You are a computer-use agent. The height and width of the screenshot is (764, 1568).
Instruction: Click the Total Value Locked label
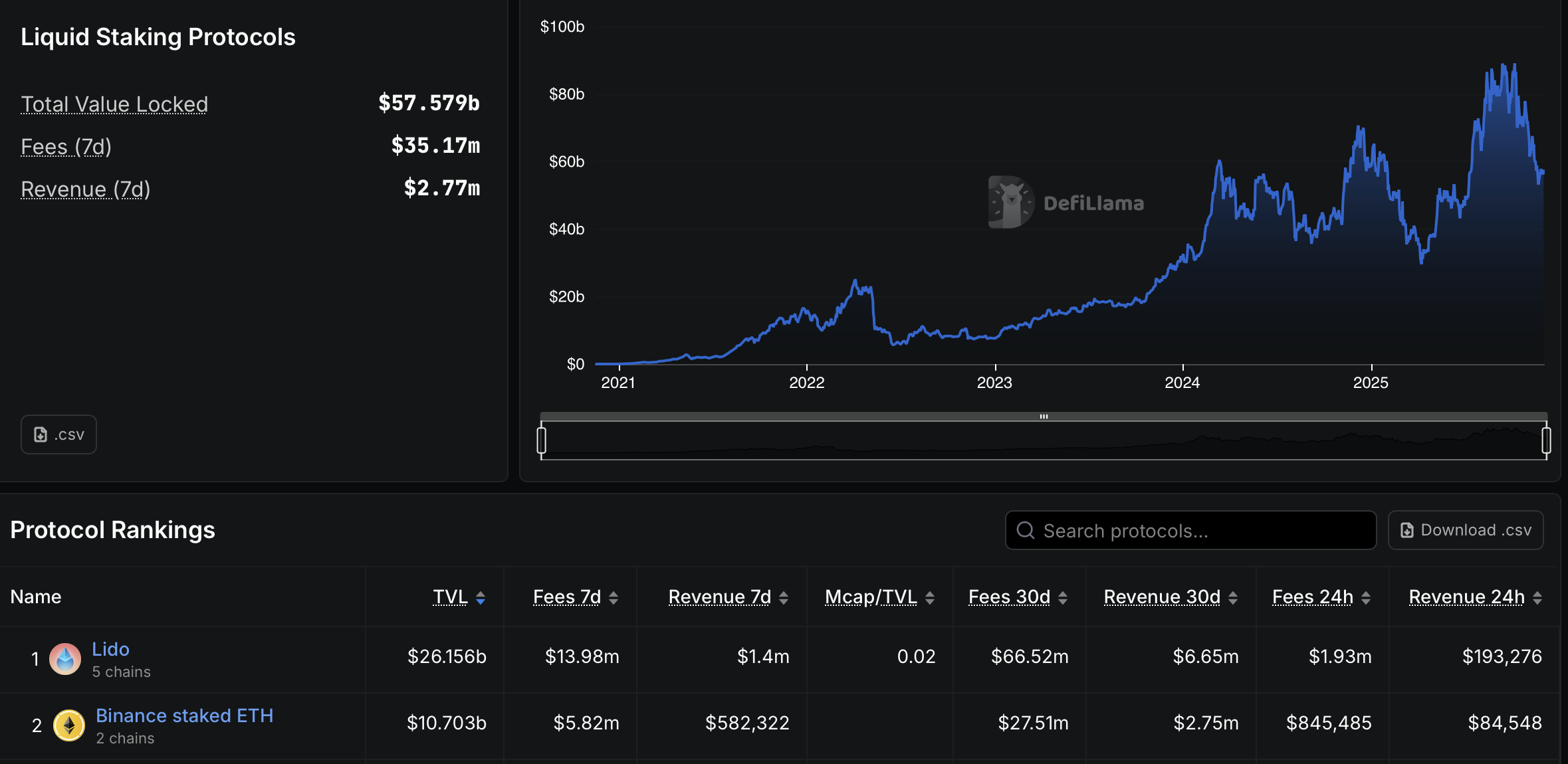(x=114, y=104)
